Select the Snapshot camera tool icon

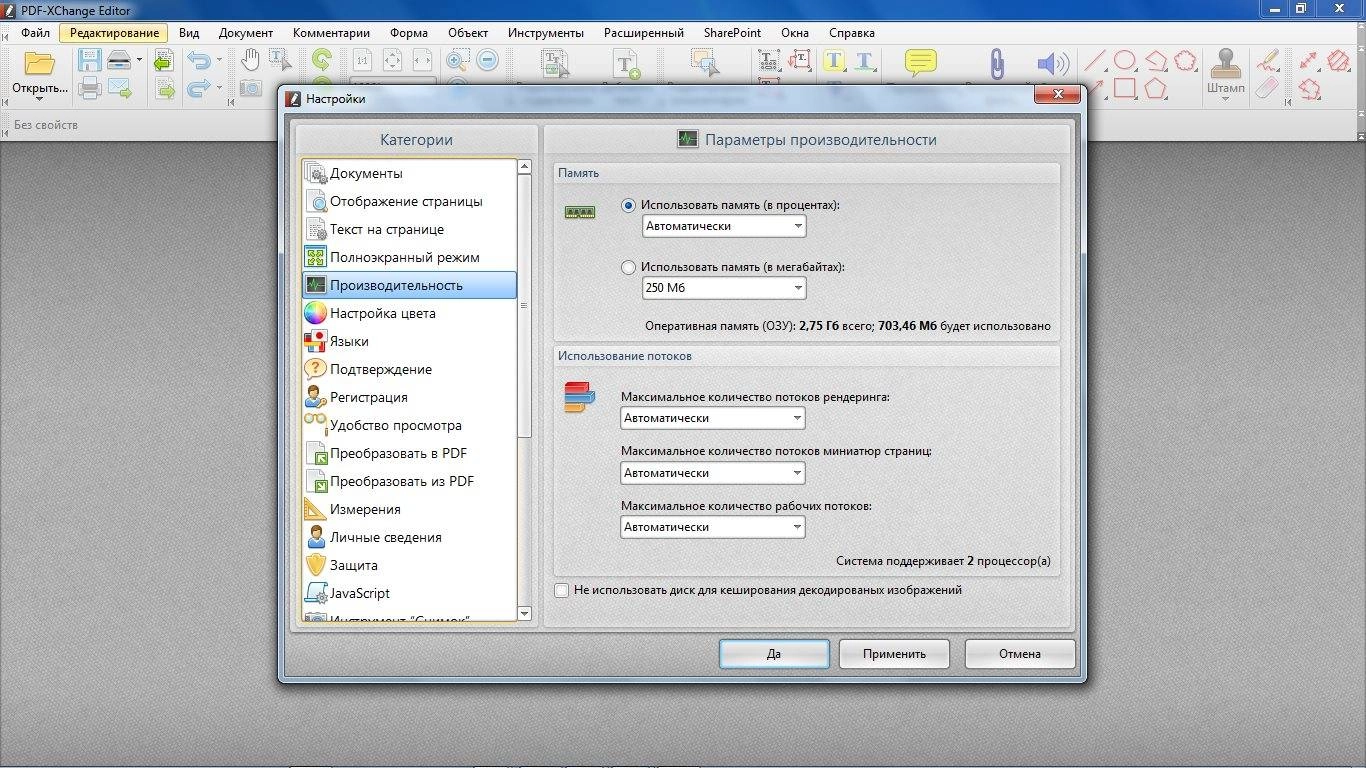(x=250, y=89)
